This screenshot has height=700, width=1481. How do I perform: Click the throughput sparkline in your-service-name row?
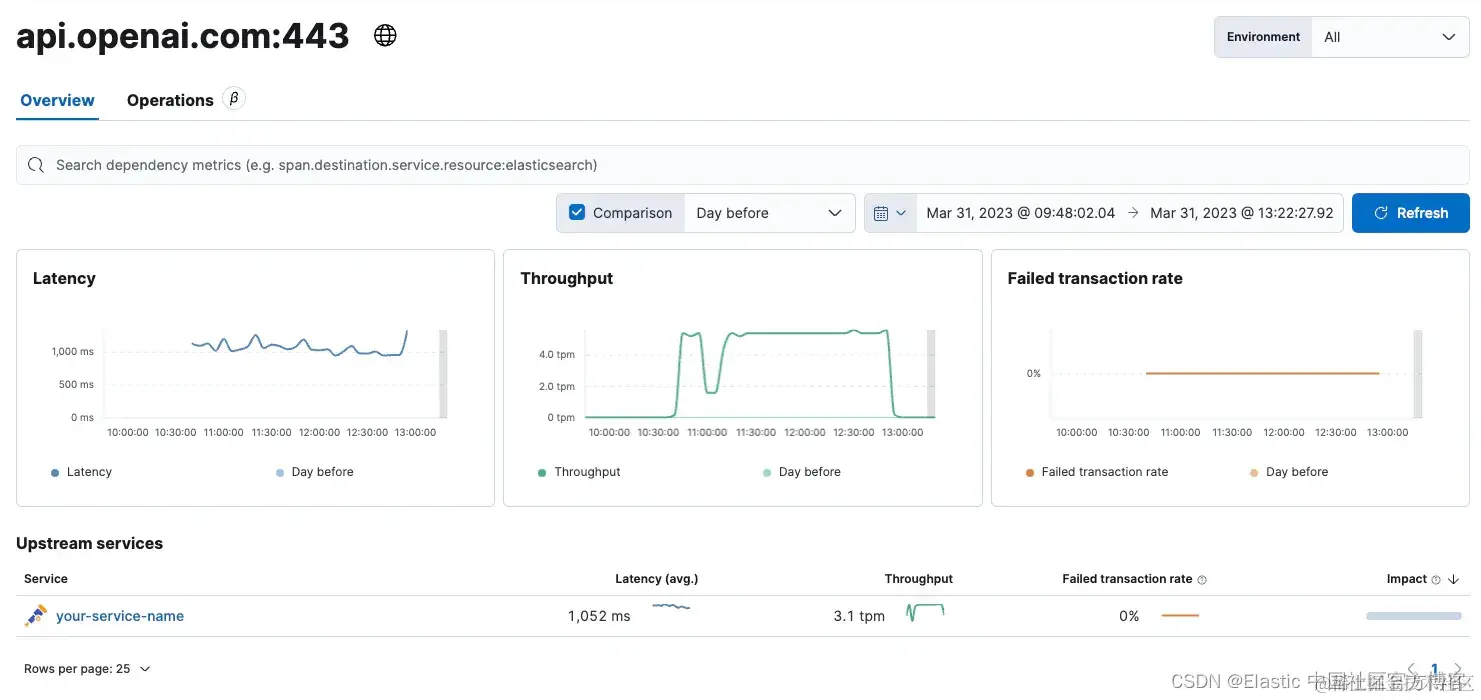[x=925, y=612]
